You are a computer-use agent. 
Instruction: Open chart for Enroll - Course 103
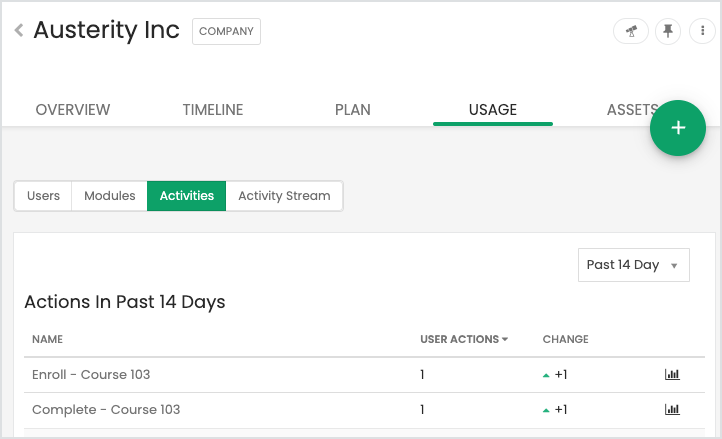point(672,375)
